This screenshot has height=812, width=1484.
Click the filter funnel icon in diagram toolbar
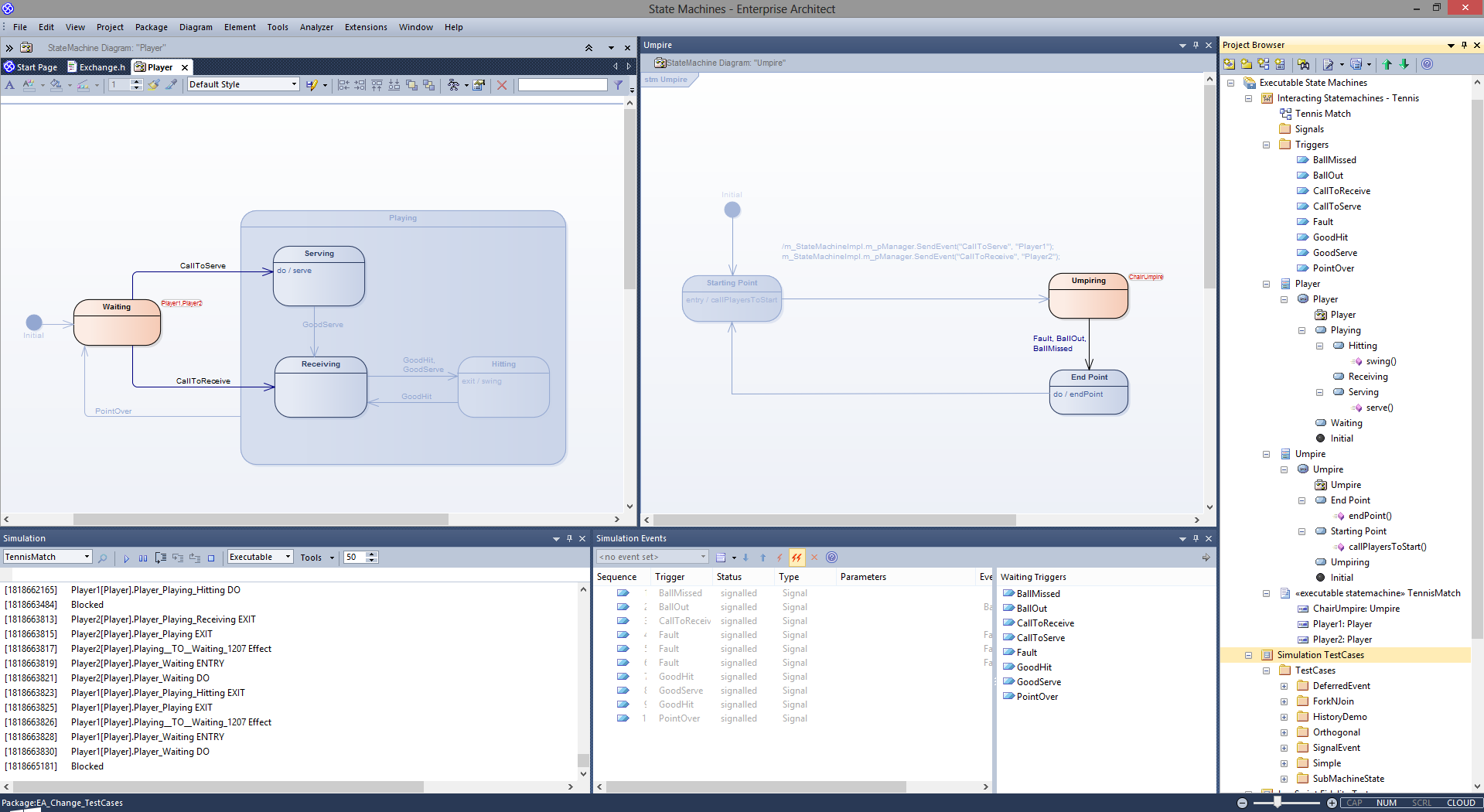pyautogui.click(x=619, y=85)
